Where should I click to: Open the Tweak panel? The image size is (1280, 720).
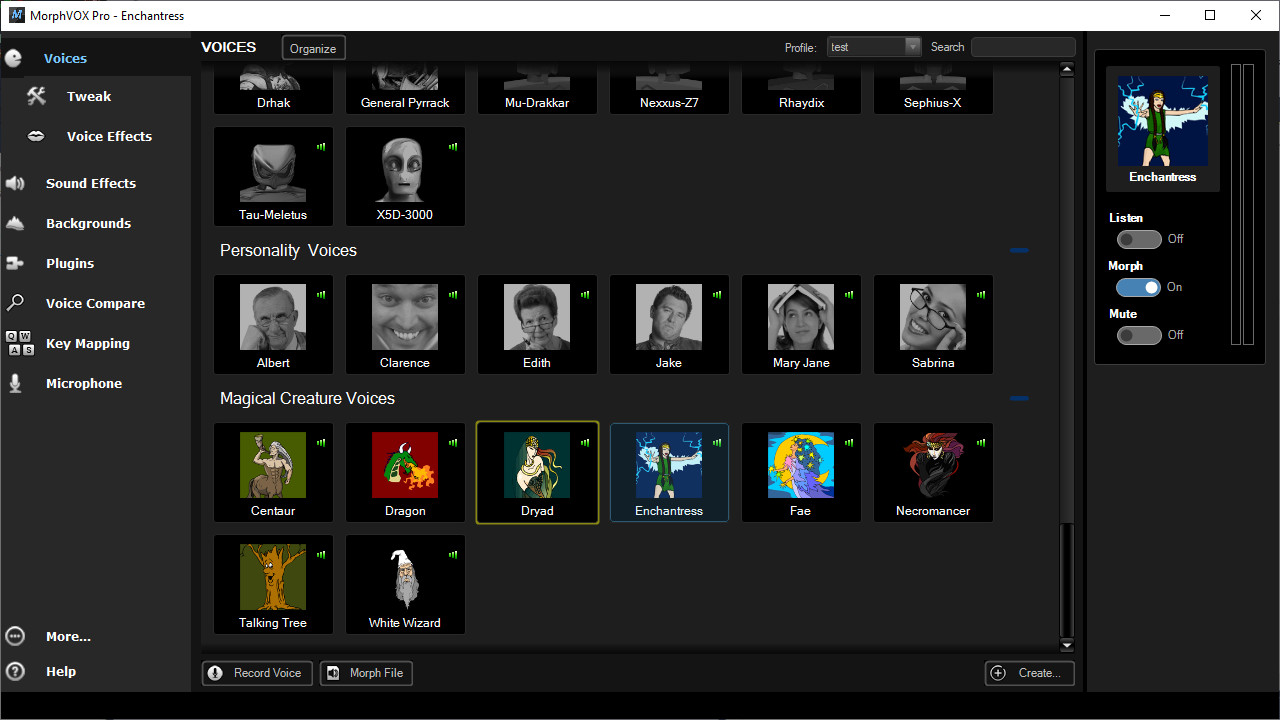[x=88, y=96]
